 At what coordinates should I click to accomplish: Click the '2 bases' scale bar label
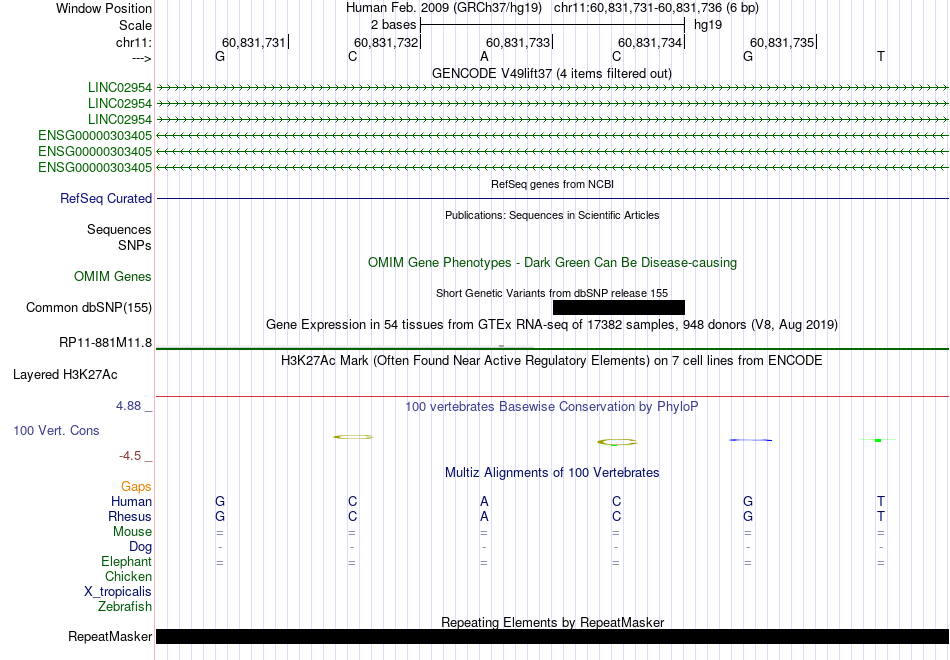click(393, 25)
